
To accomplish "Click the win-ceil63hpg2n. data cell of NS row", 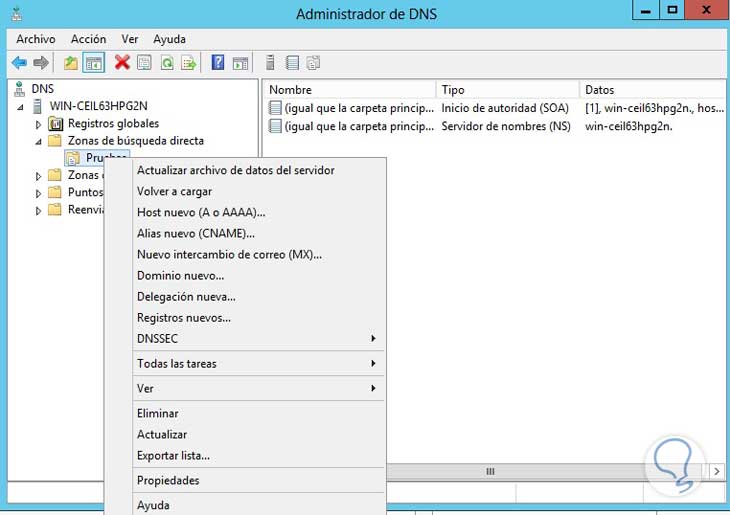I will point(629,126).
